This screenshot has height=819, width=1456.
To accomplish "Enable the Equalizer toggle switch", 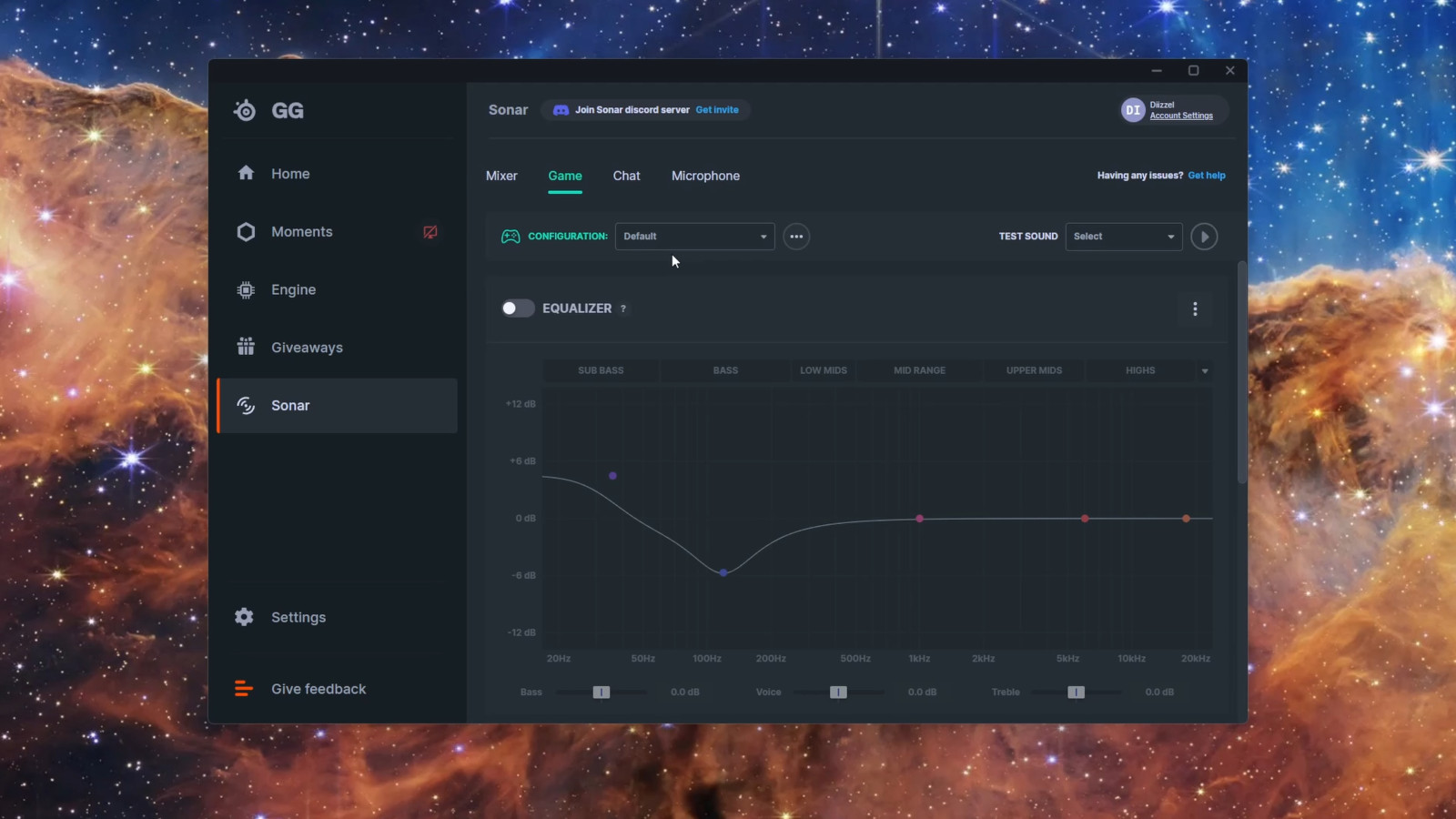I will (517, 308).
